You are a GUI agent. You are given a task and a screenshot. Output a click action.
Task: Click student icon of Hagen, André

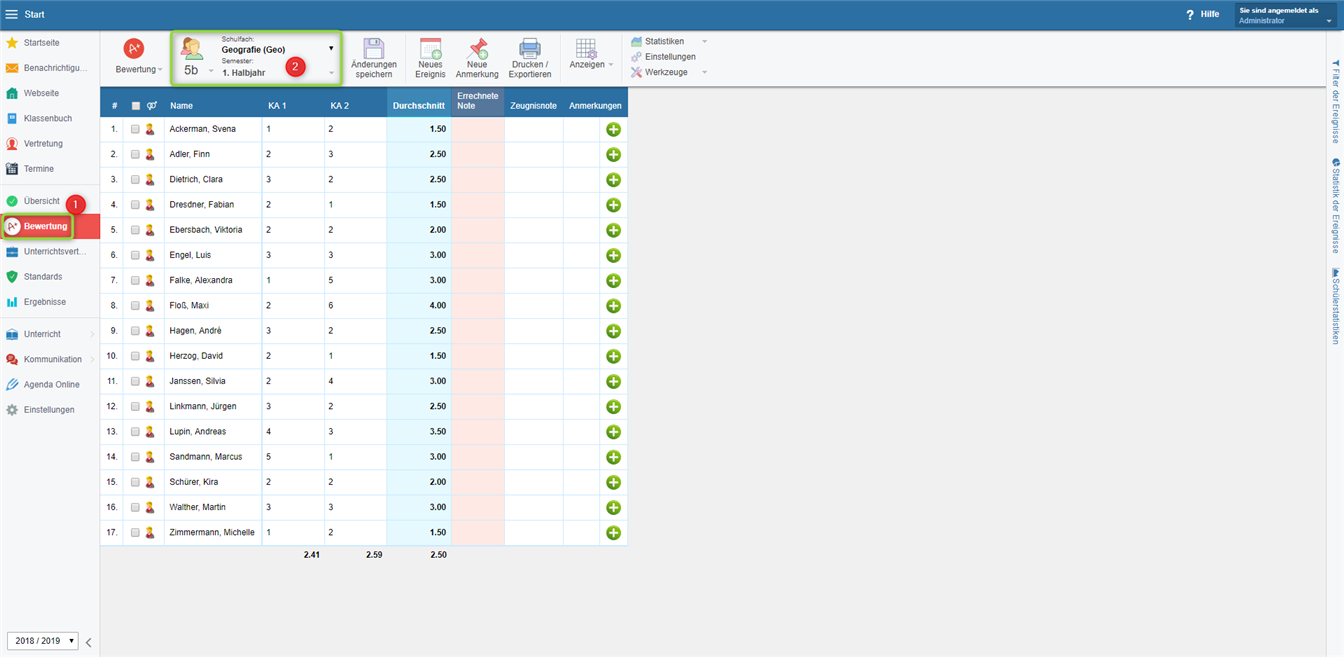click(150, 331)
